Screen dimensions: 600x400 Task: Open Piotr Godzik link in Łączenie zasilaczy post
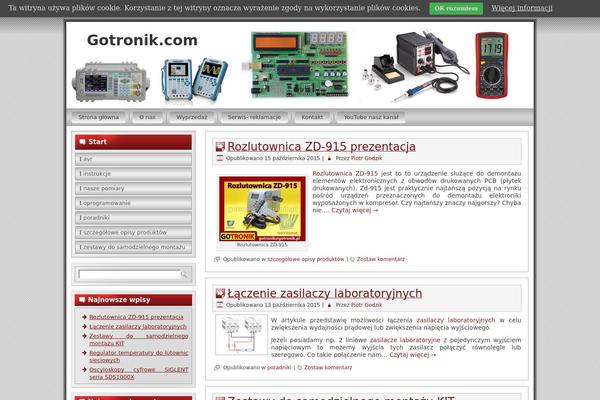(367, 305)
